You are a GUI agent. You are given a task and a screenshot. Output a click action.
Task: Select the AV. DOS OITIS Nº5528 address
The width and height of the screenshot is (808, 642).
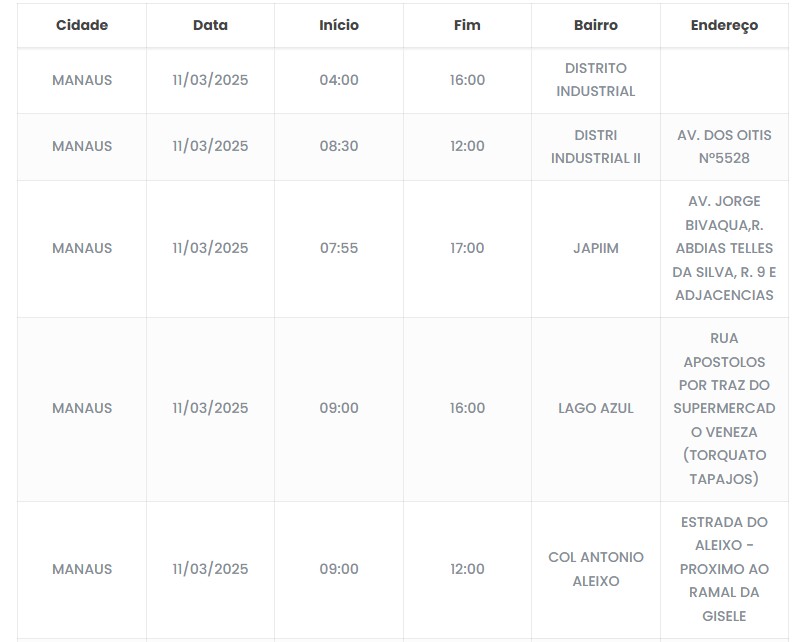tap(724, 146)
